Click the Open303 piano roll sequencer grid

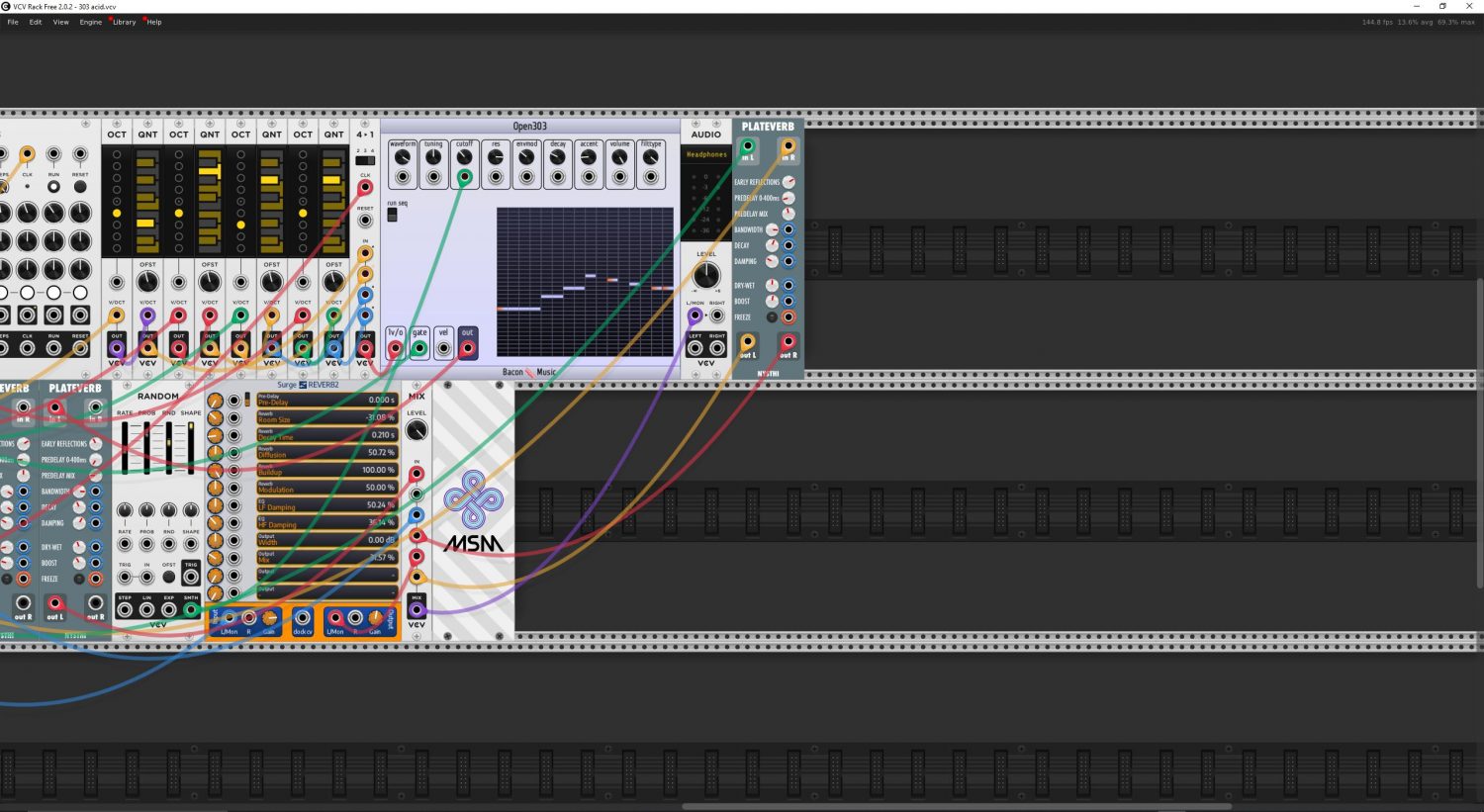point(586,282)
